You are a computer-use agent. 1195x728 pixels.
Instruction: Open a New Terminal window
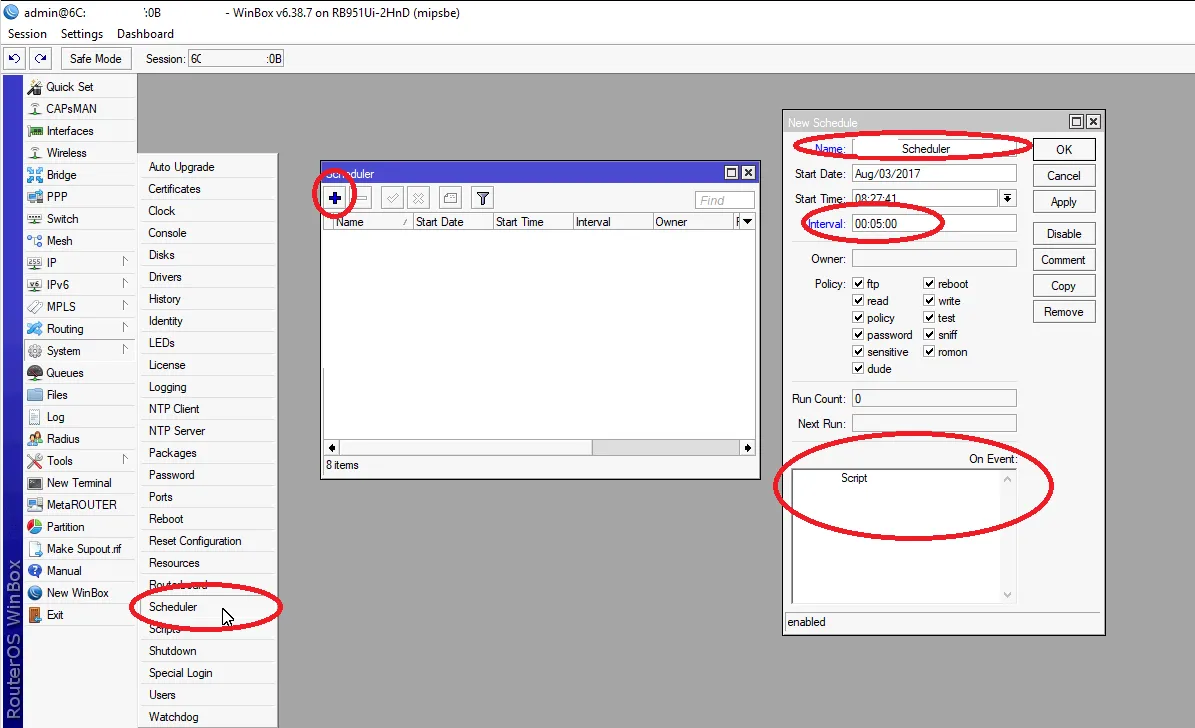(76, 482)
